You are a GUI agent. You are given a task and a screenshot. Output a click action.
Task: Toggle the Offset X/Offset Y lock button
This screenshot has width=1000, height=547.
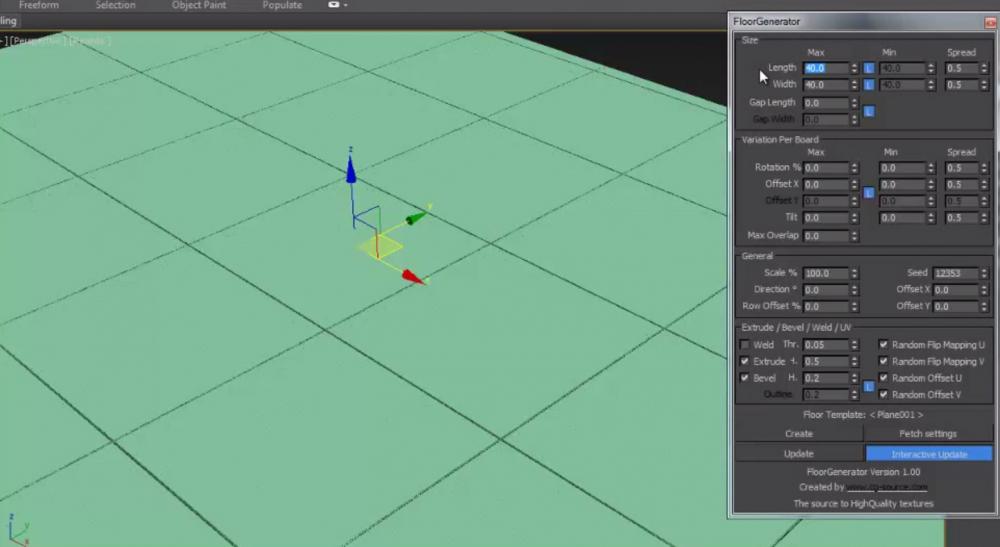click(869, 192)
